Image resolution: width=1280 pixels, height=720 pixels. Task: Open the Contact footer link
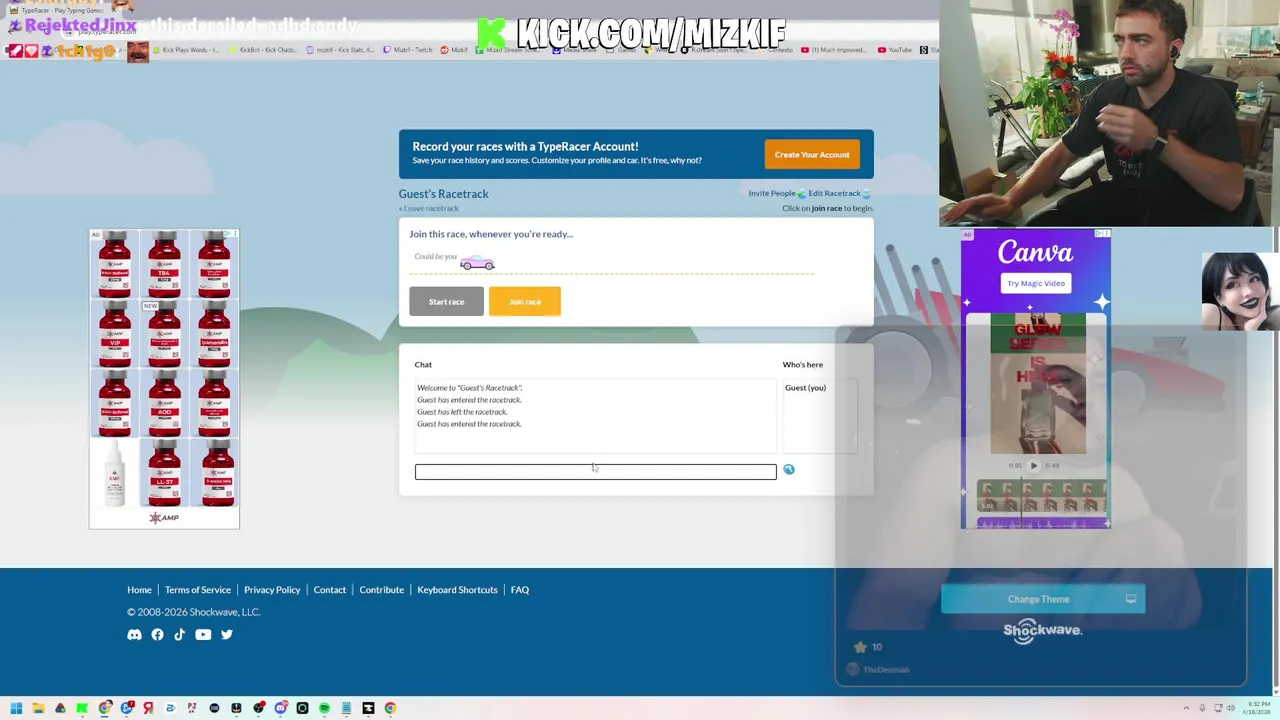point(330,590)
